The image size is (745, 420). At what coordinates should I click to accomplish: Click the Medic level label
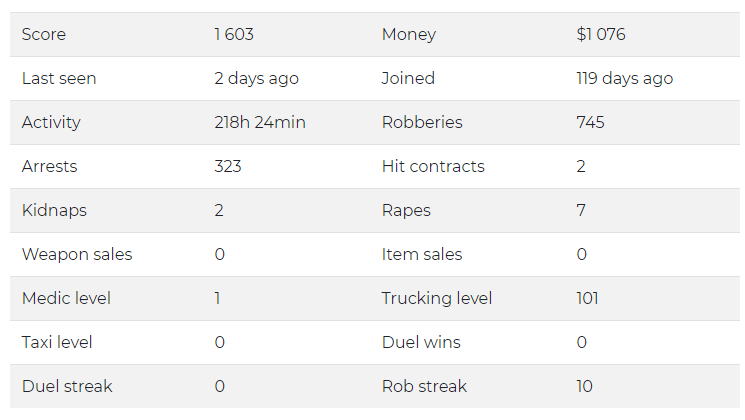66,298
